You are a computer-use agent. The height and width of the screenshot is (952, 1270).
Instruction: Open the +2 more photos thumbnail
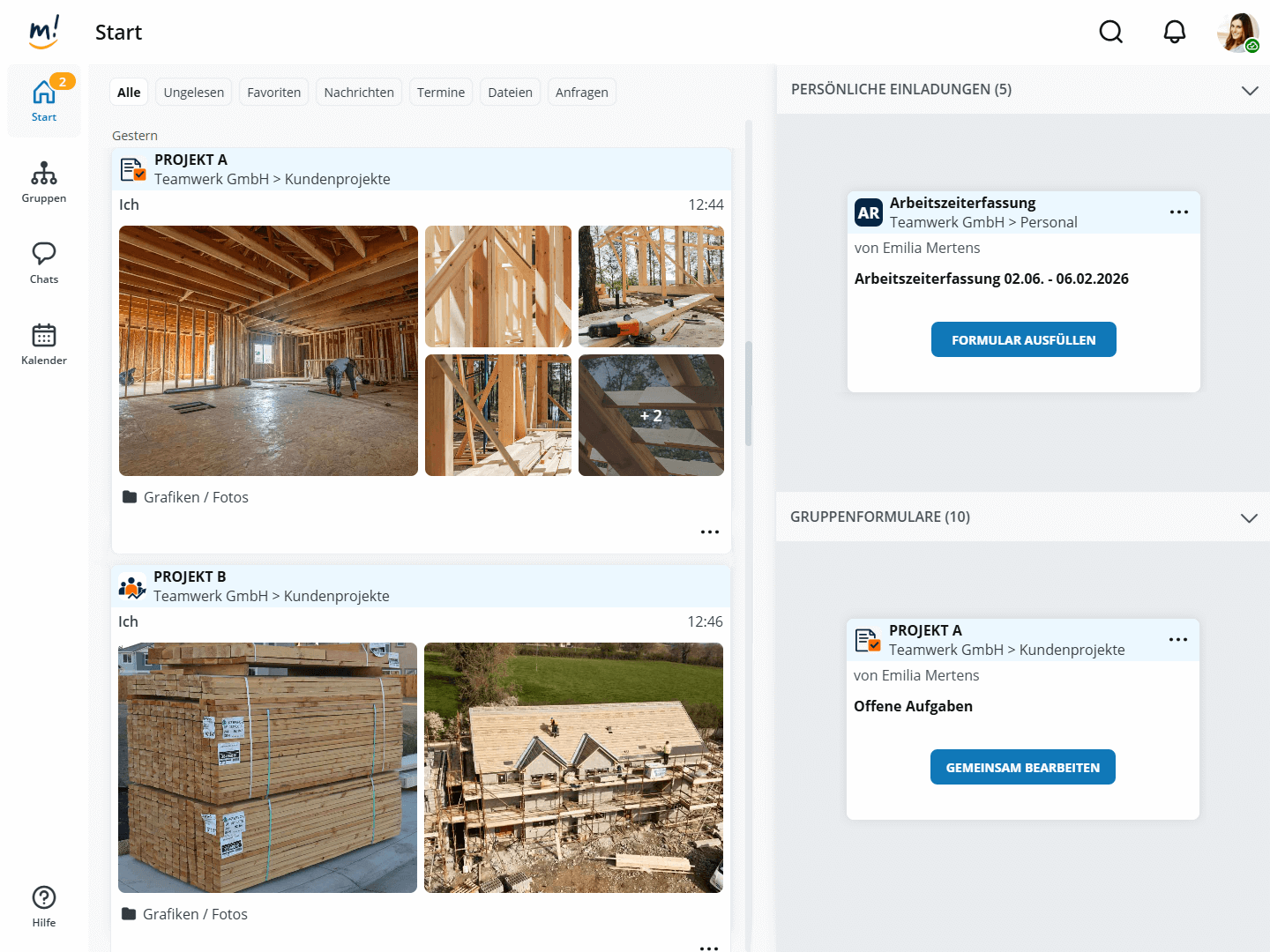tap(651, 415)
